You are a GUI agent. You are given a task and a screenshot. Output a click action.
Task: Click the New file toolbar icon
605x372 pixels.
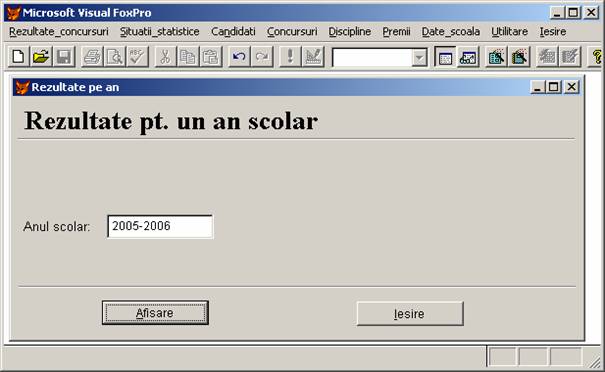click(x=19, y=57)
